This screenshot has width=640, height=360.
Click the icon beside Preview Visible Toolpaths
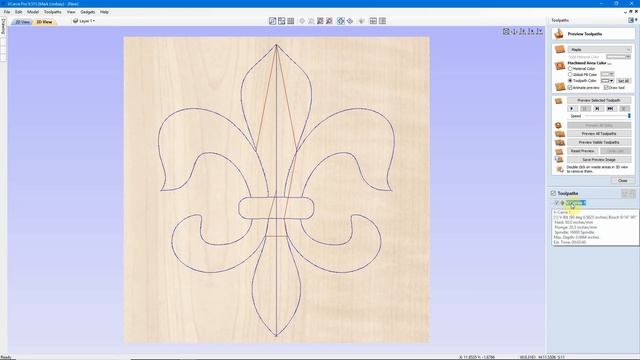pos(559,142)
